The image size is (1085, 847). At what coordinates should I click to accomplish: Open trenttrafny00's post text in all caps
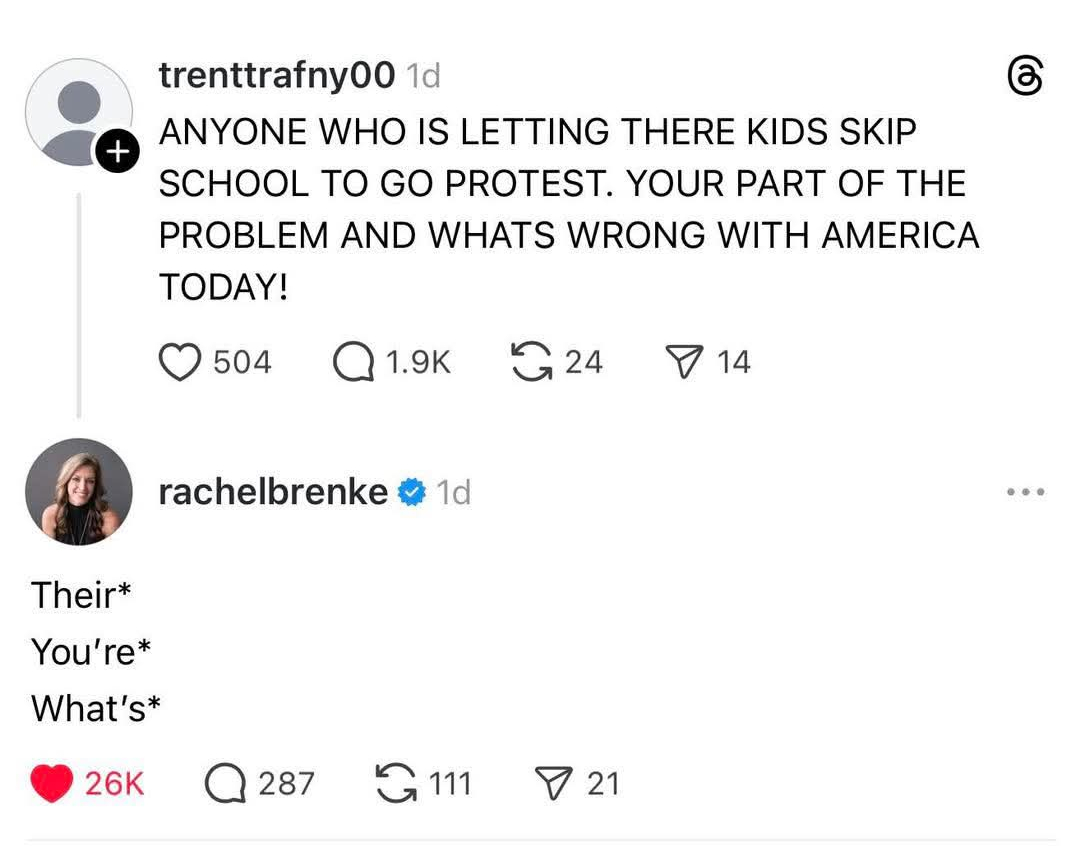pyautogui.click(x=568, y=209)
